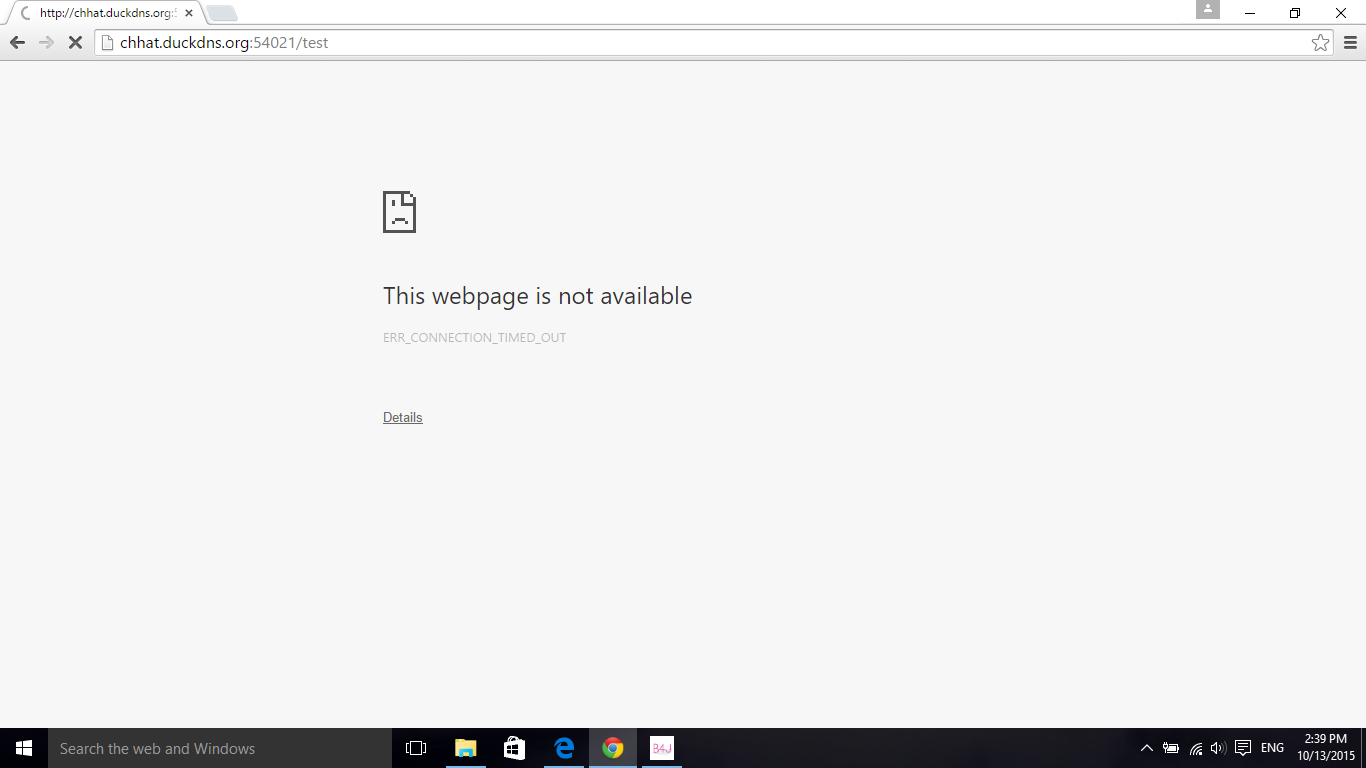Open a new tab
The width and height of the screenshot is (1366, 768).
coord(222,14)
